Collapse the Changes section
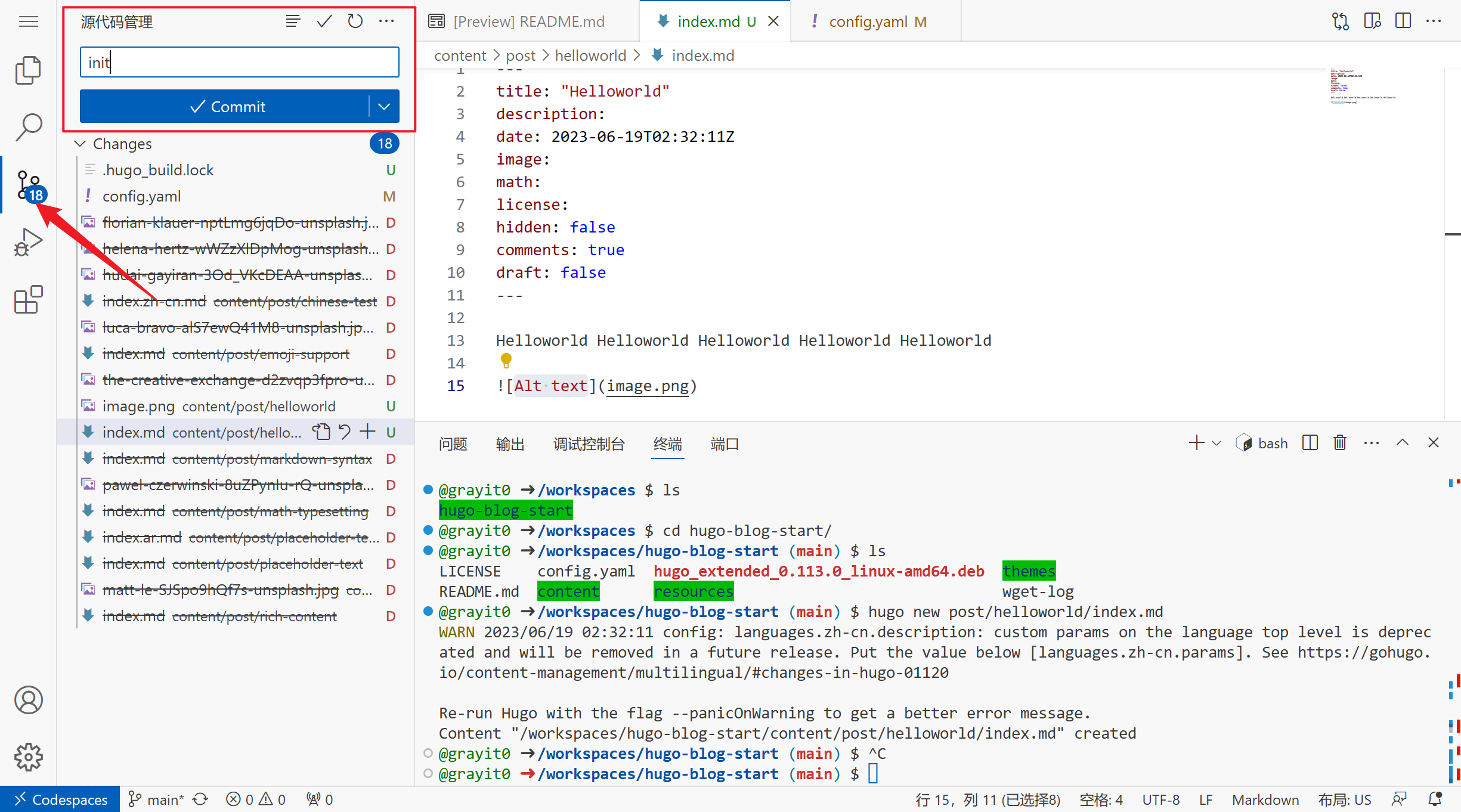Screen dimensions: 1461x812 point(80,144)
